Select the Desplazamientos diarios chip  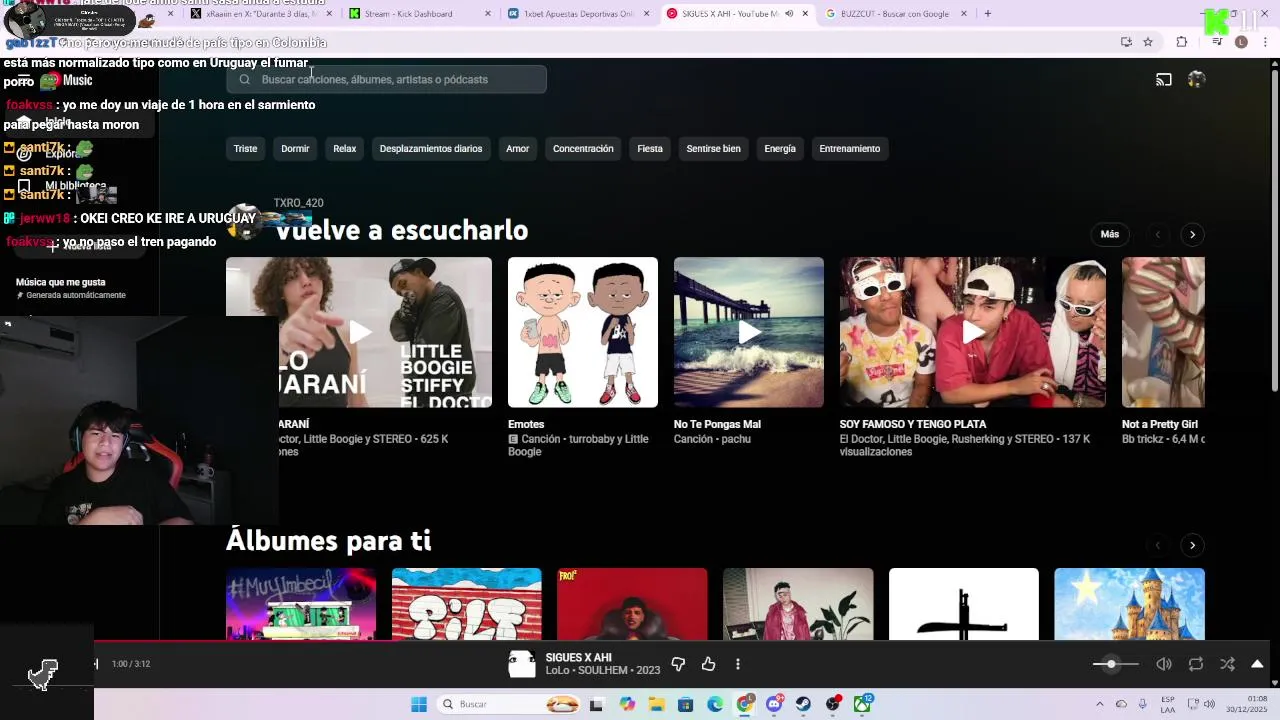click(x=431, y=149)
